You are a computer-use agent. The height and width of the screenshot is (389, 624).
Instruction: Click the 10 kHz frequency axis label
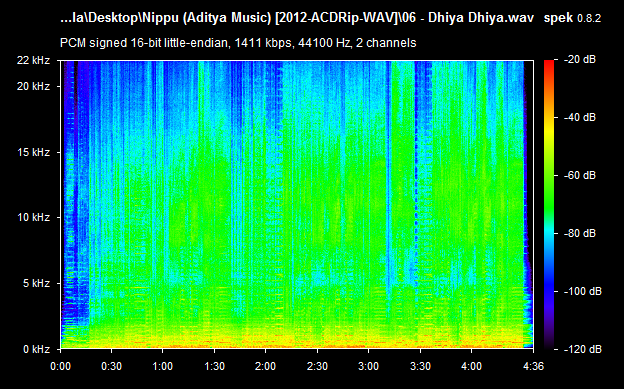pyautogui.click(x=33, y=217)
